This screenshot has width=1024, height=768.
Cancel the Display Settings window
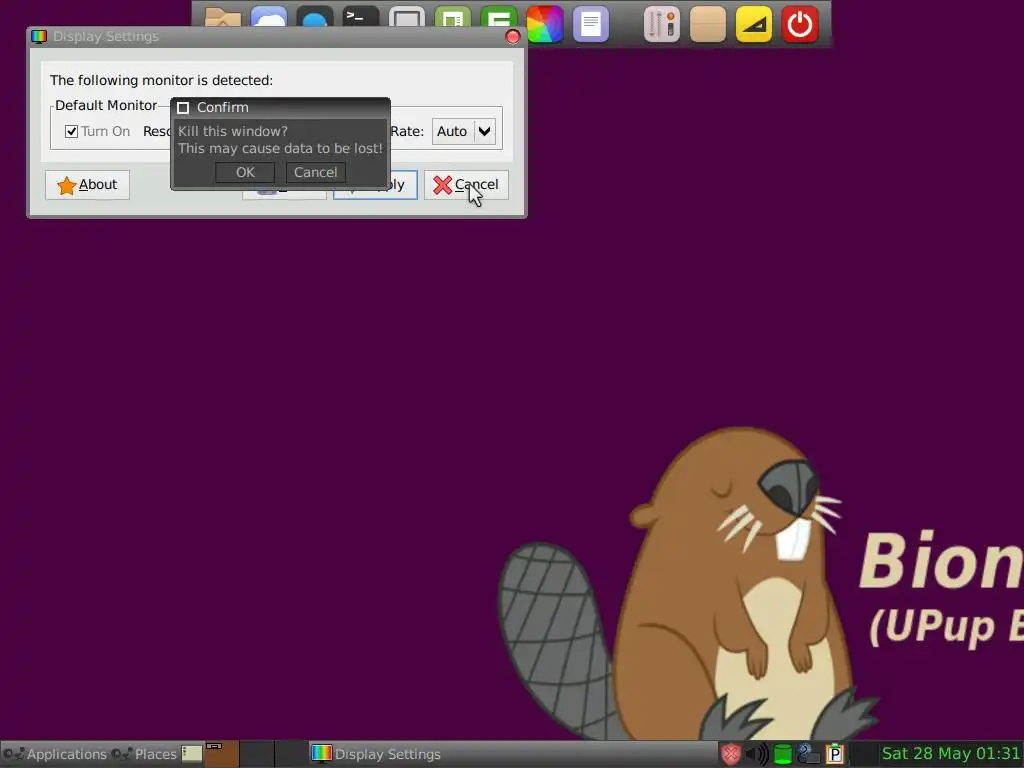(466, 185)
